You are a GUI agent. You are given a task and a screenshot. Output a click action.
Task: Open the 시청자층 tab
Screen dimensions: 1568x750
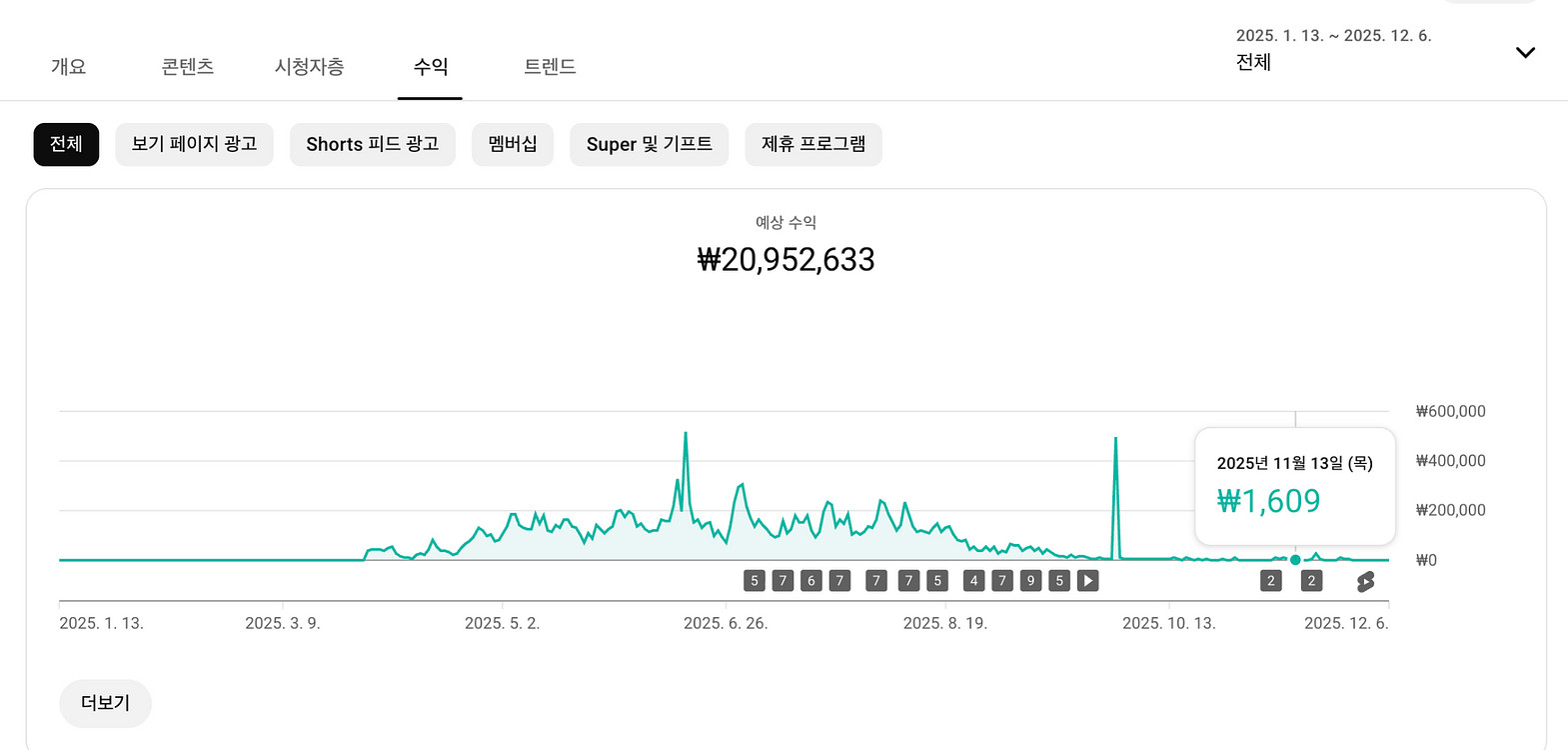(309, 67)
